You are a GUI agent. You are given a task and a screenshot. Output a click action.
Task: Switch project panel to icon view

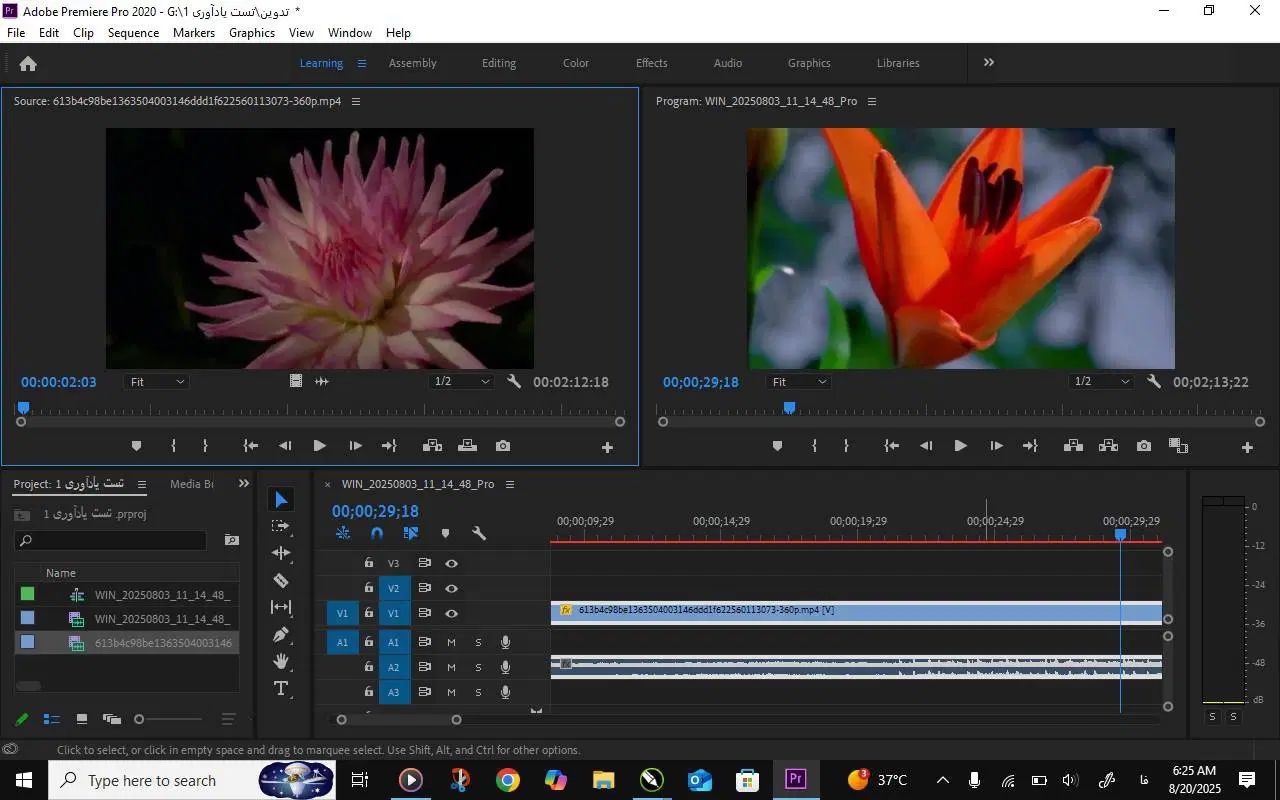point(82,719)
